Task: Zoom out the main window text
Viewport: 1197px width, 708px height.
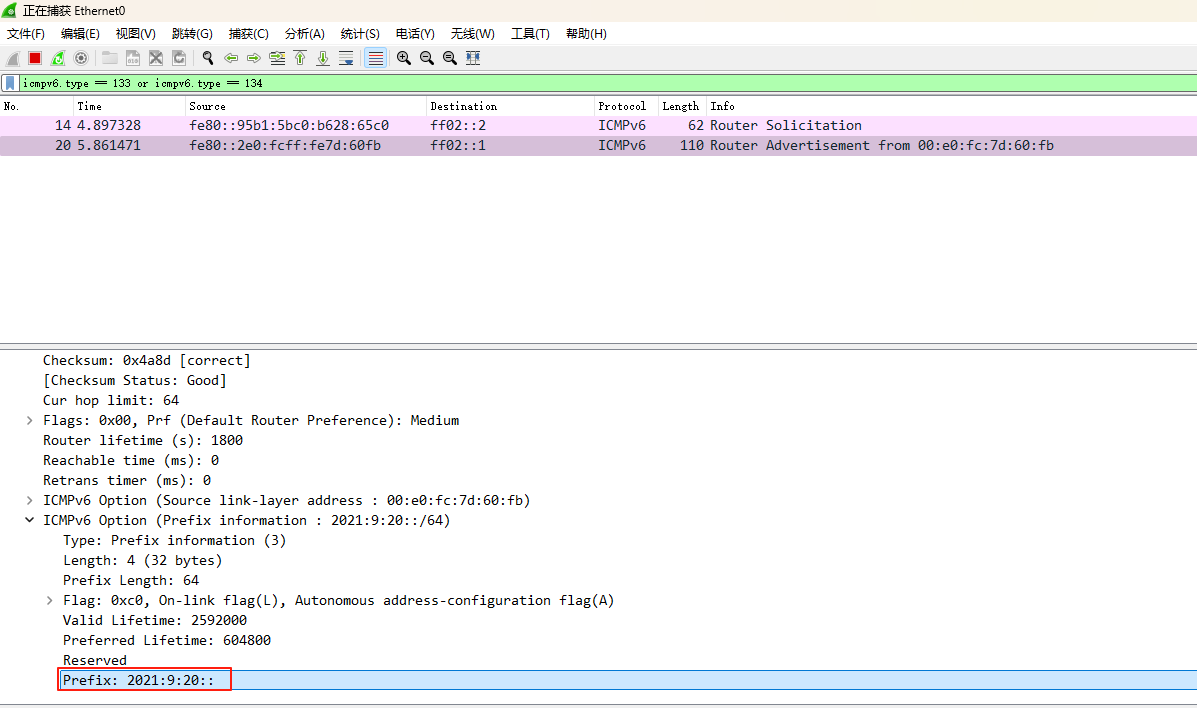Action: click(427, 58)
